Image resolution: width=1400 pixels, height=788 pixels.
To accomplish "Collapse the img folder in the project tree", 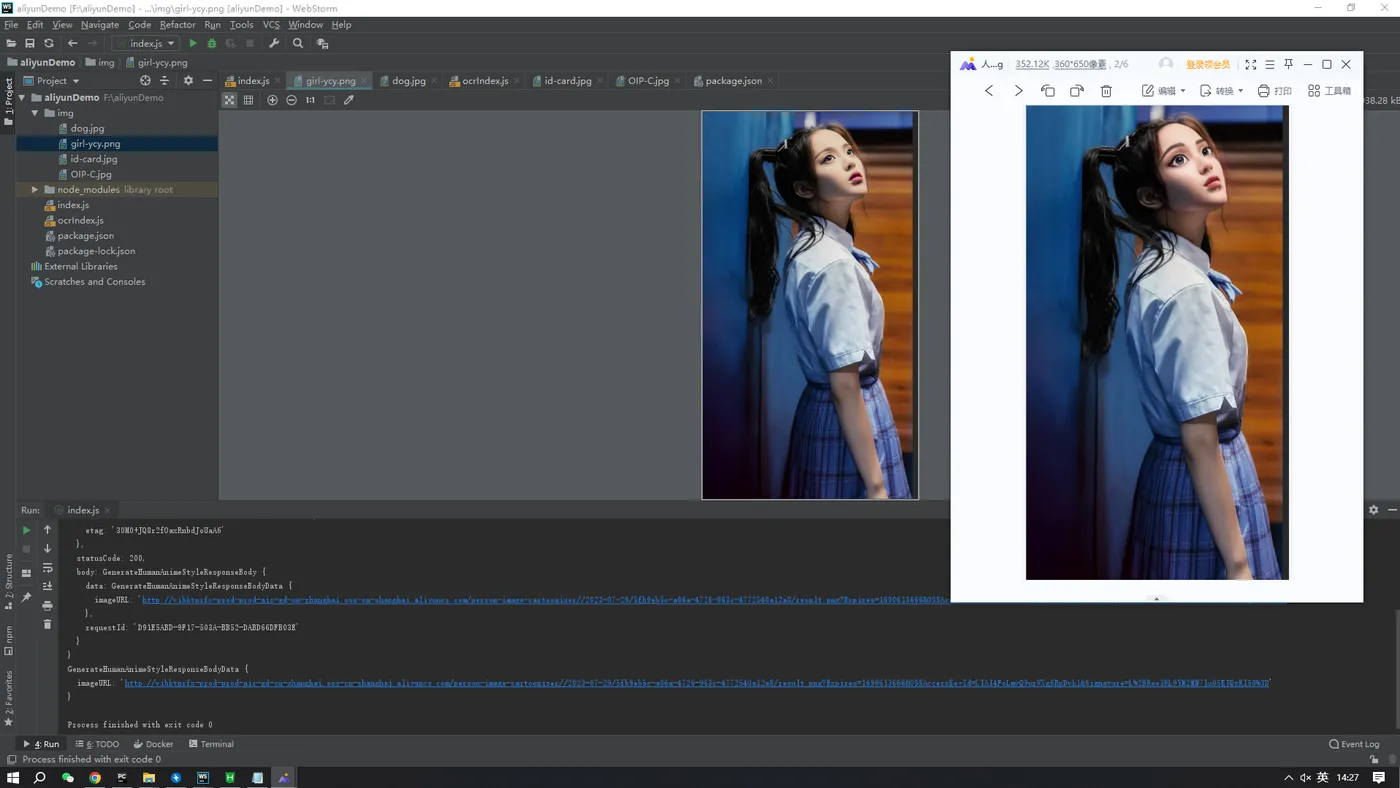I will 35,113.
